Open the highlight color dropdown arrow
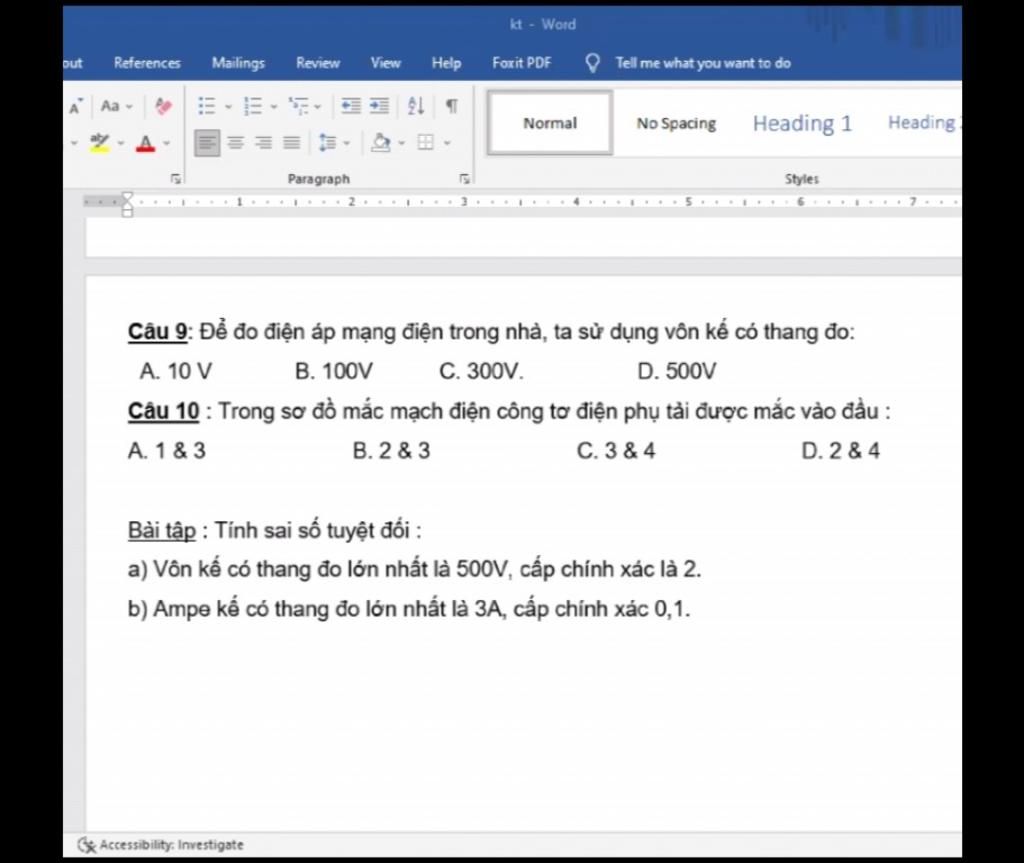The height and width of the screenshot is (863, 1024). tap(121, 143)
